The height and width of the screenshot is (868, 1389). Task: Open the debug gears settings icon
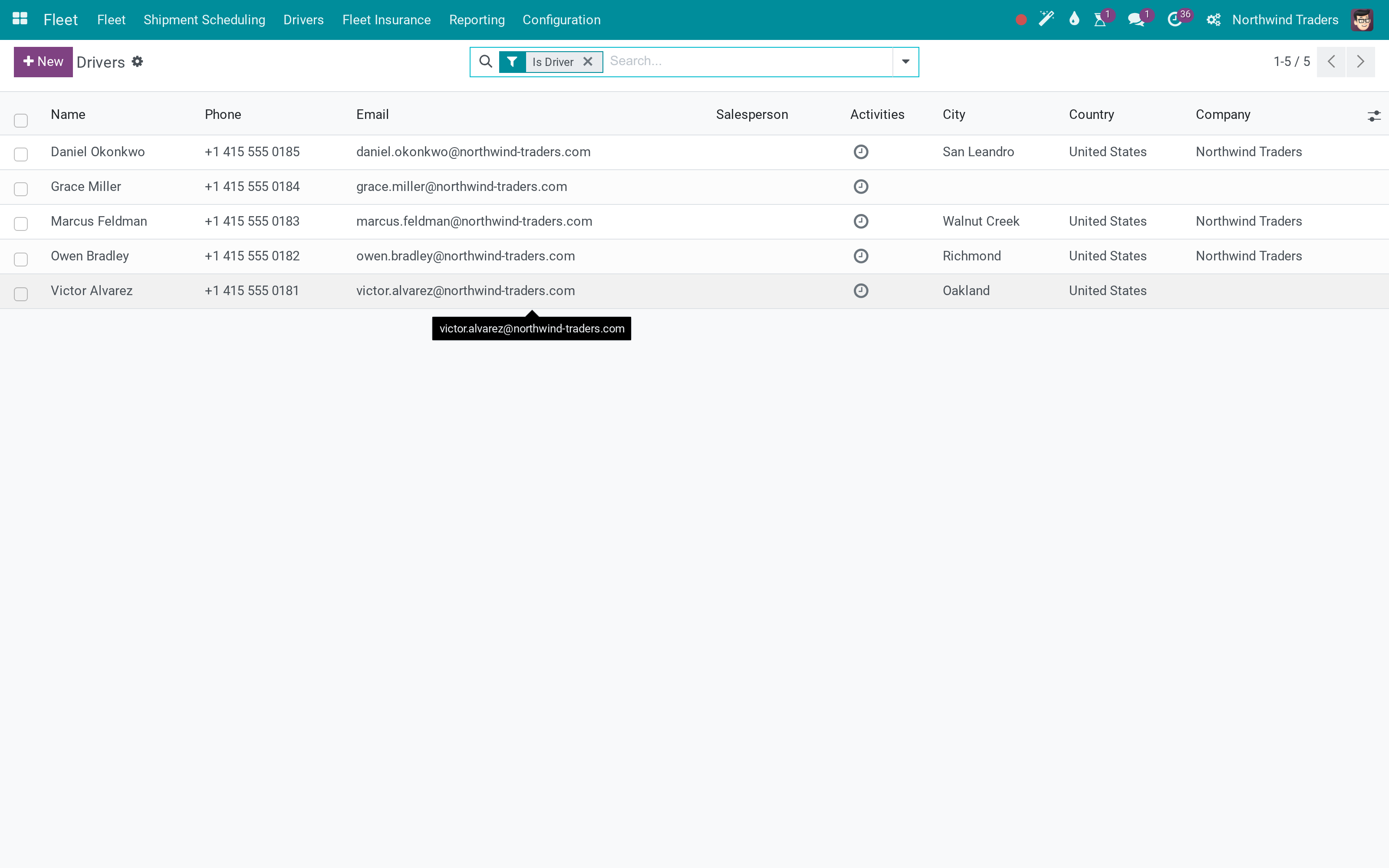point(1213,20)
